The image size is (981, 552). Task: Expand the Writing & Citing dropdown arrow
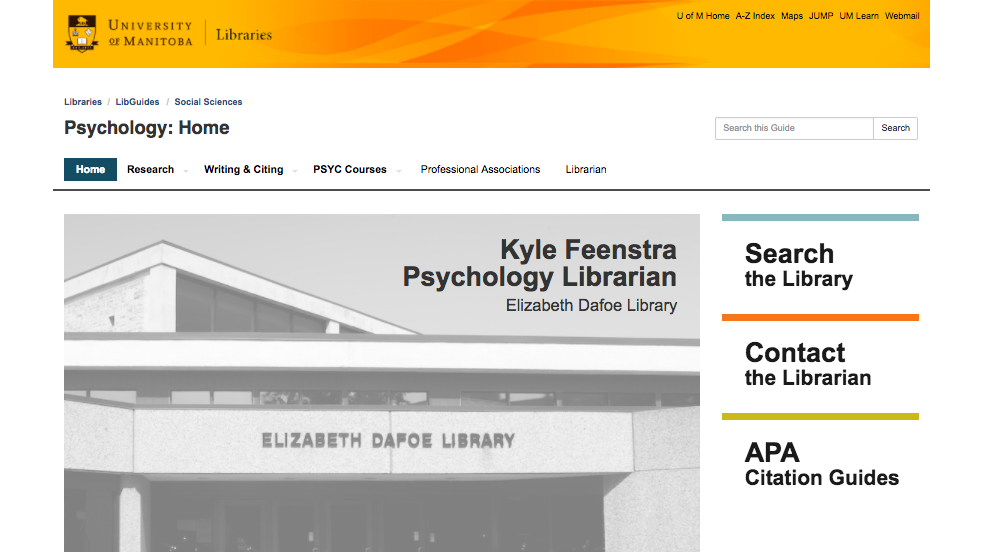[295, 171]
